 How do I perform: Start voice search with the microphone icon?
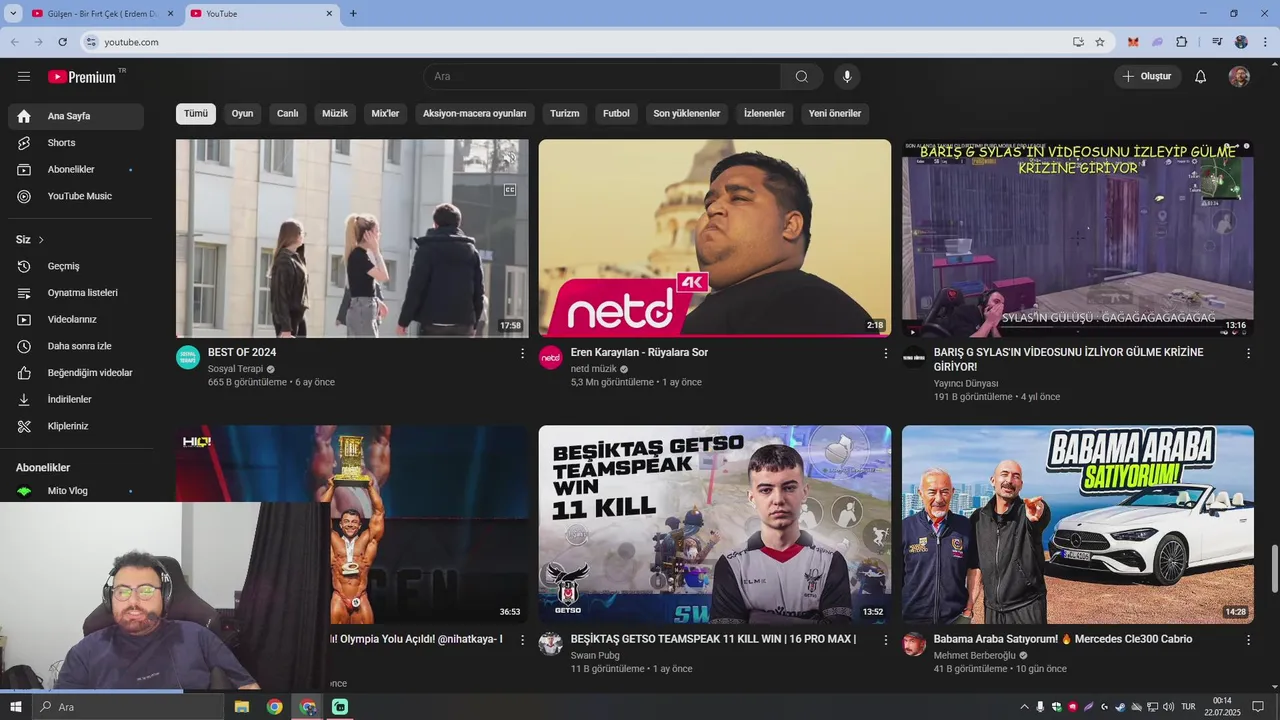847,77
